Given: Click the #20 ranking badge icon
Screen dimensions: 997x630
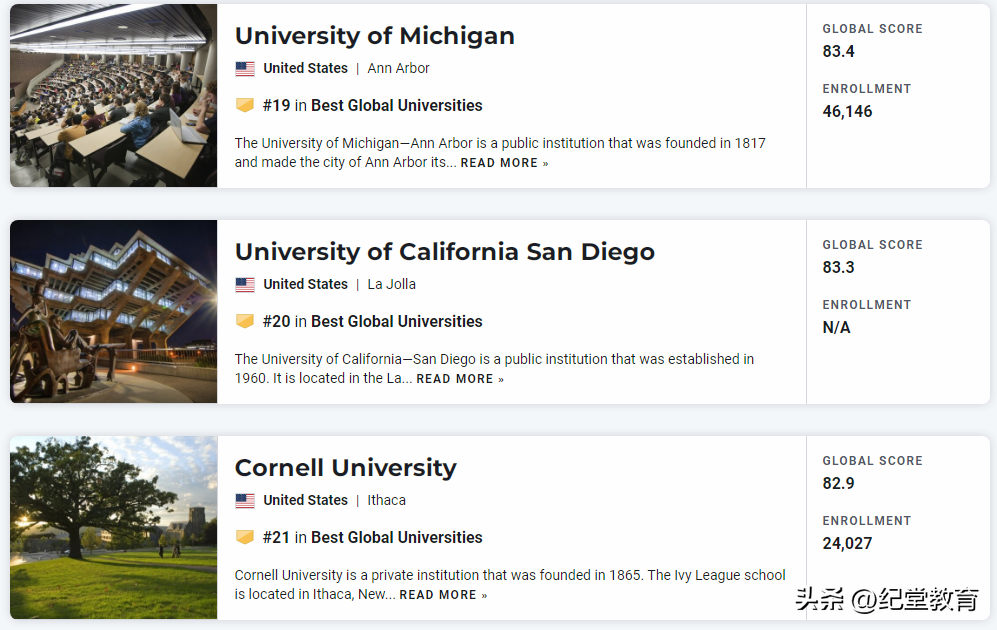Looking at the screenshot, I should (245, 321).
